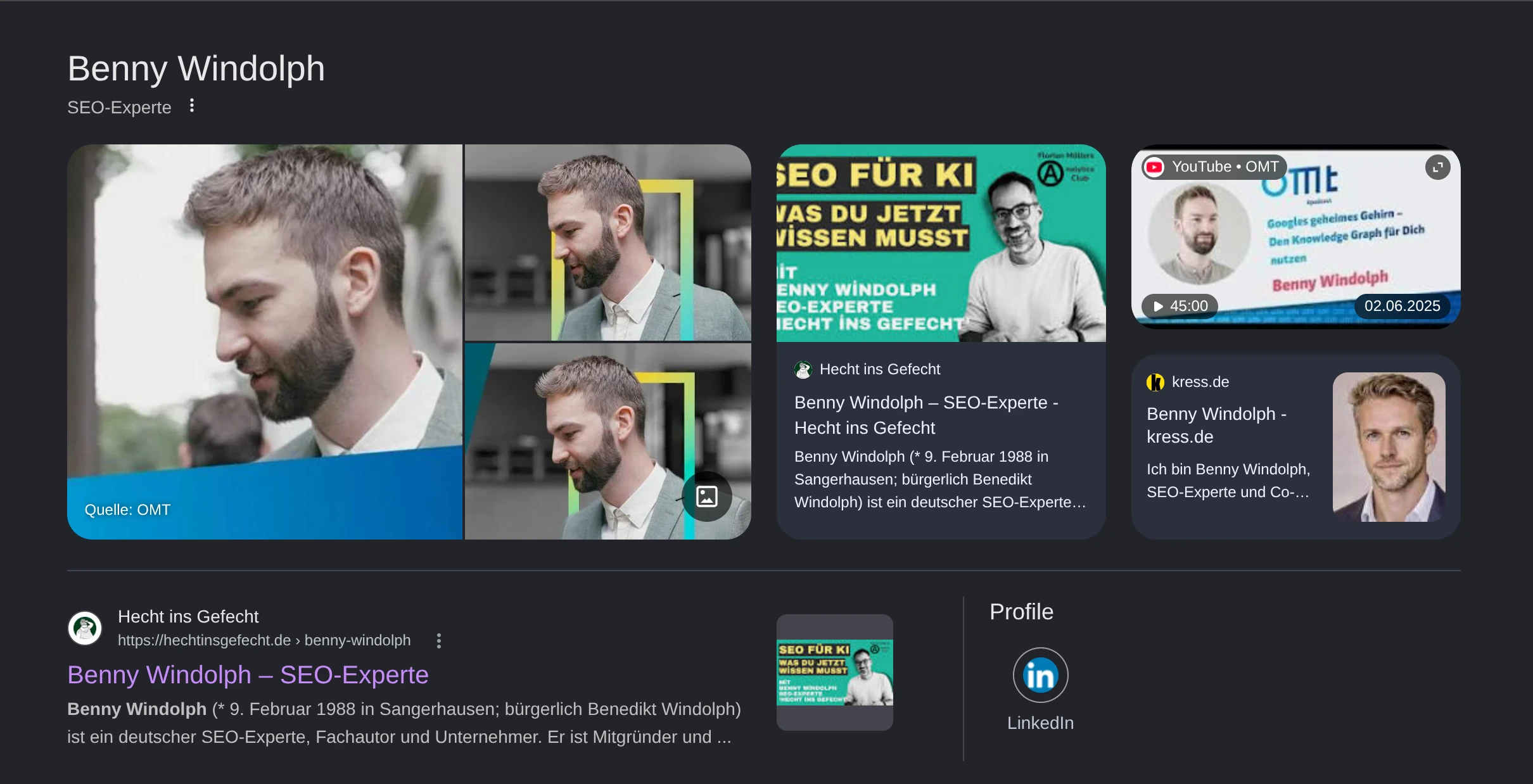Open the small SEO für KI result thumbnail
The height and width of the screenshot is (784, 1533).
tap(835, 673)
